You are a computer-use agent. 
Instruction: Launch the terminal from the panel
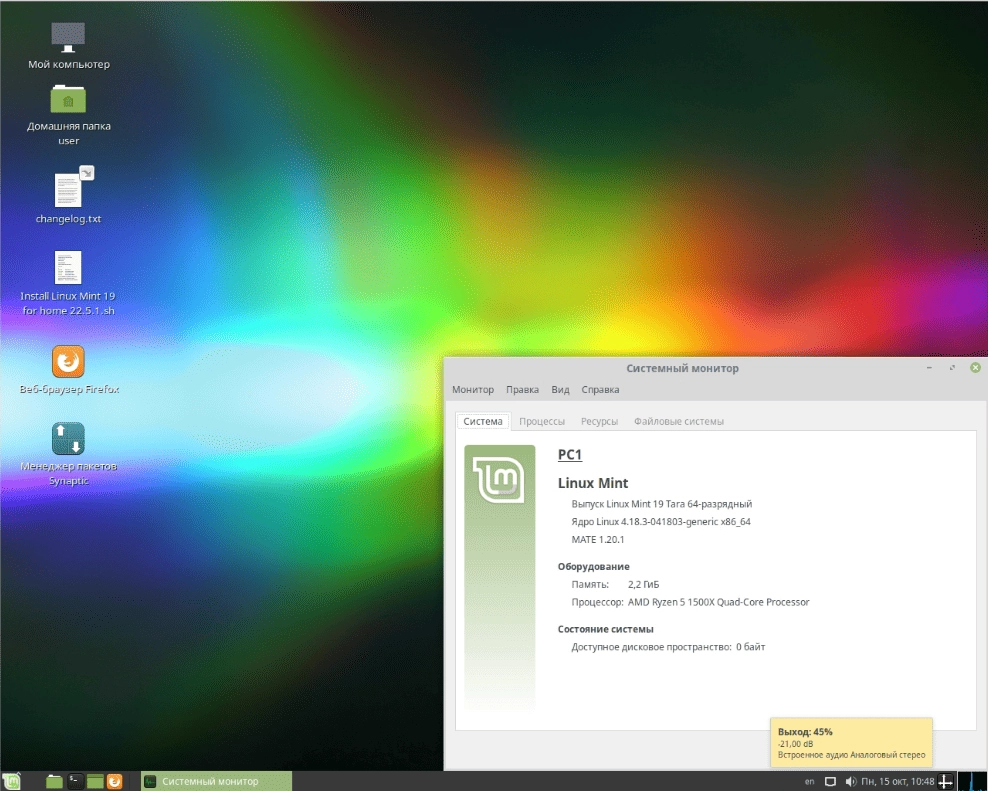click(x=75, y=782)
